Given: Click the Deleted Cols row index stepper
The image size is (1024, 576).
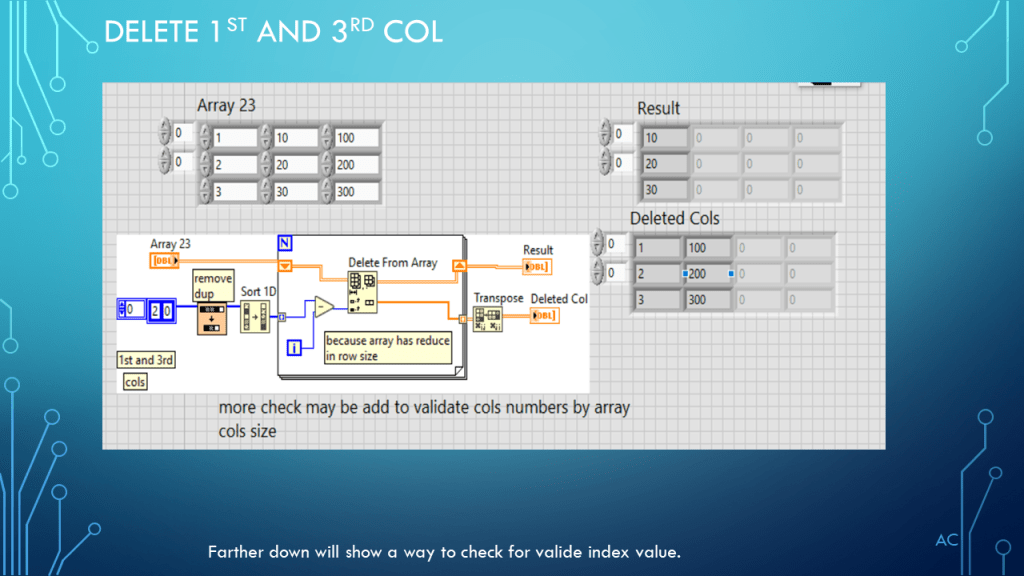Looking at the screenshot, I should [598, 244].
